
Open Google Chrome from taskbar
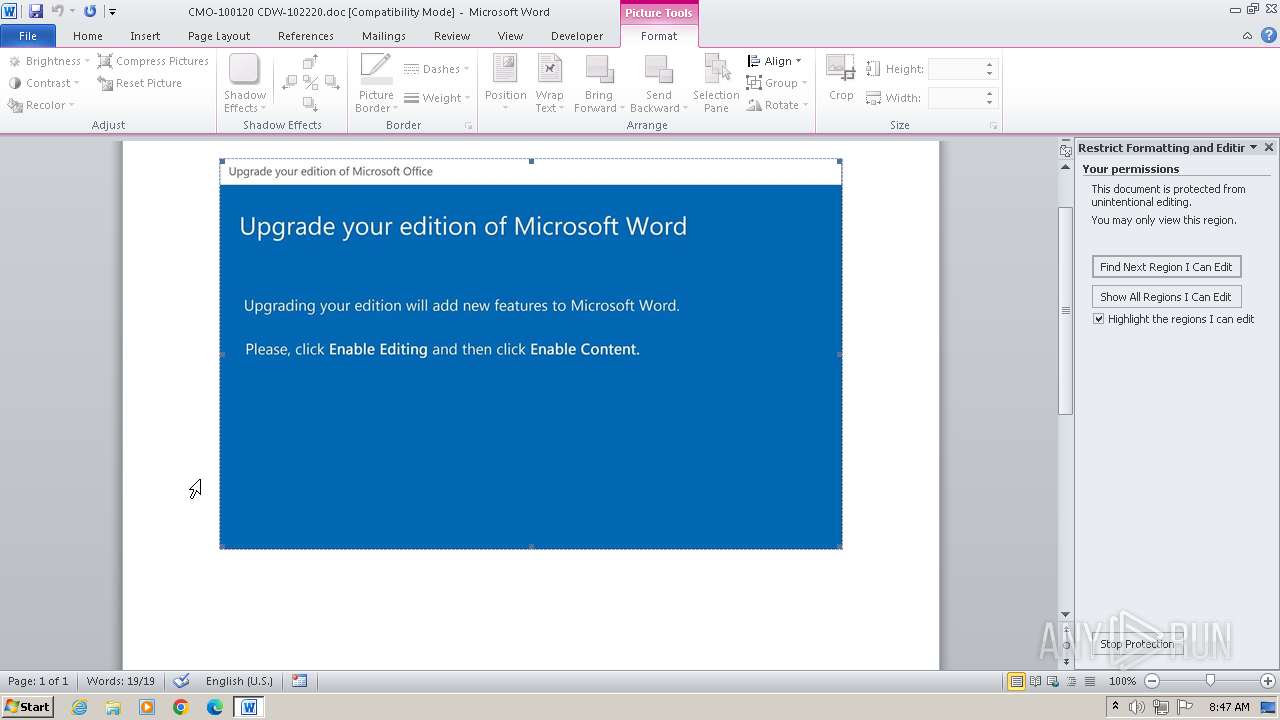click(x=181, y=707)
